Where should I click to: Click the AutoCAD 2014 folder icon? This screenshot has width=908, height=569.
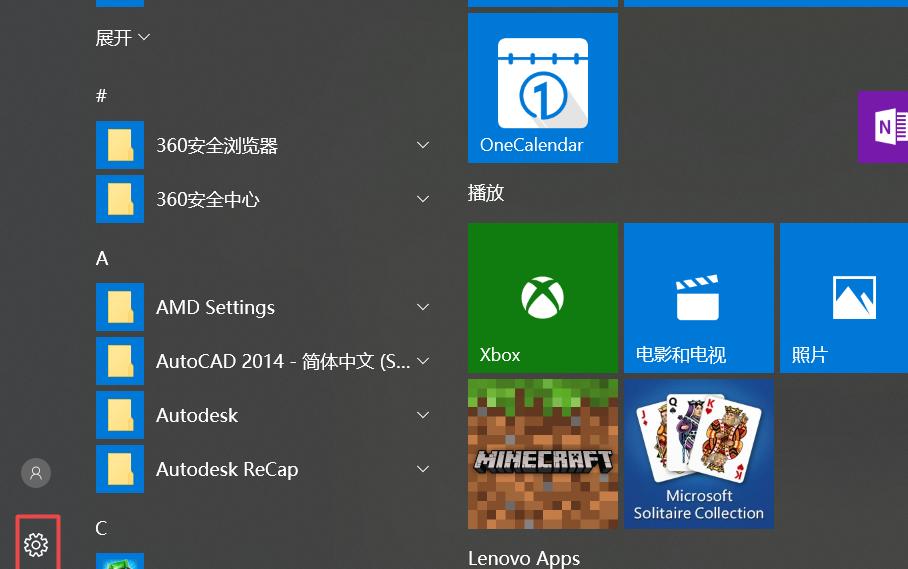pos(120,361)
